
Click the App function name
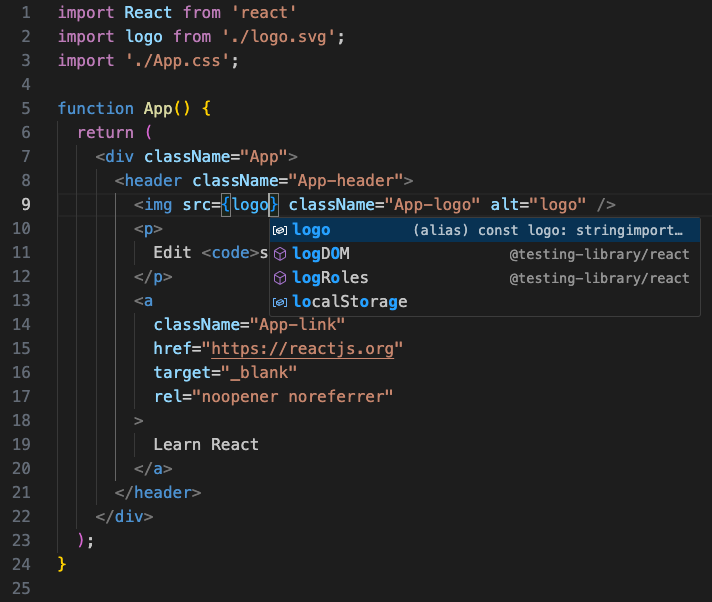158,109
